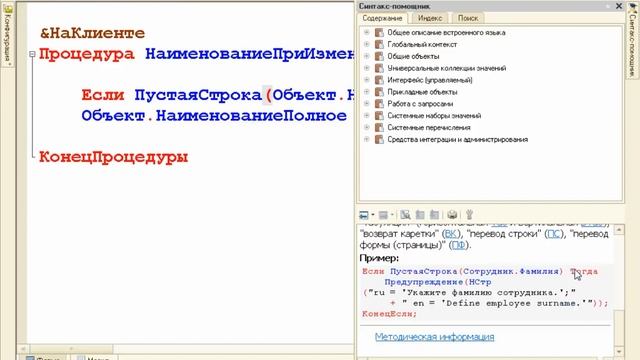The height and width of the screenshot is (360, 640).
Task: Expand Глобальный контекст node
Action: click(x=367, y=44)
